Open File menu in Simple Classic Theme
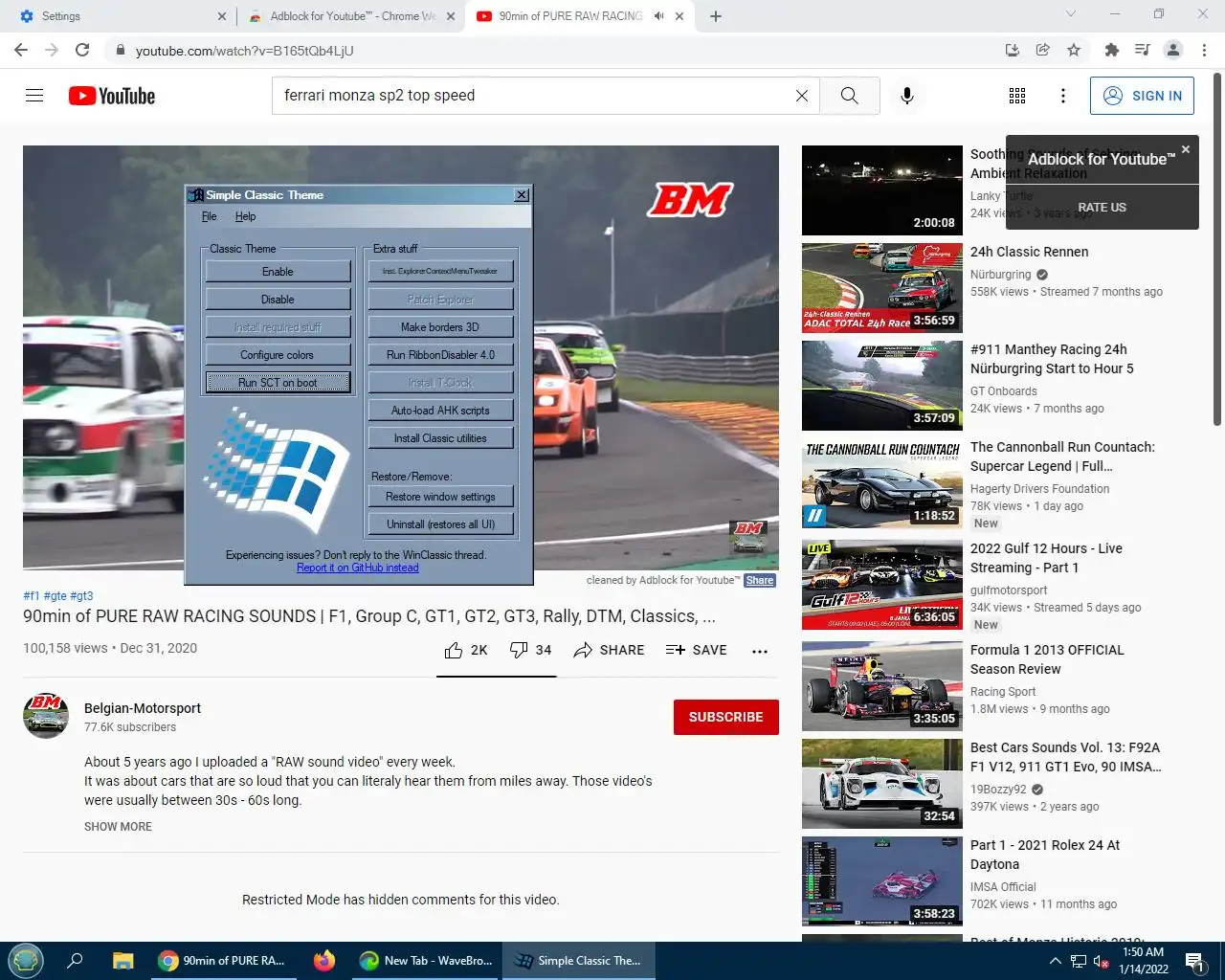 [209, 216]
